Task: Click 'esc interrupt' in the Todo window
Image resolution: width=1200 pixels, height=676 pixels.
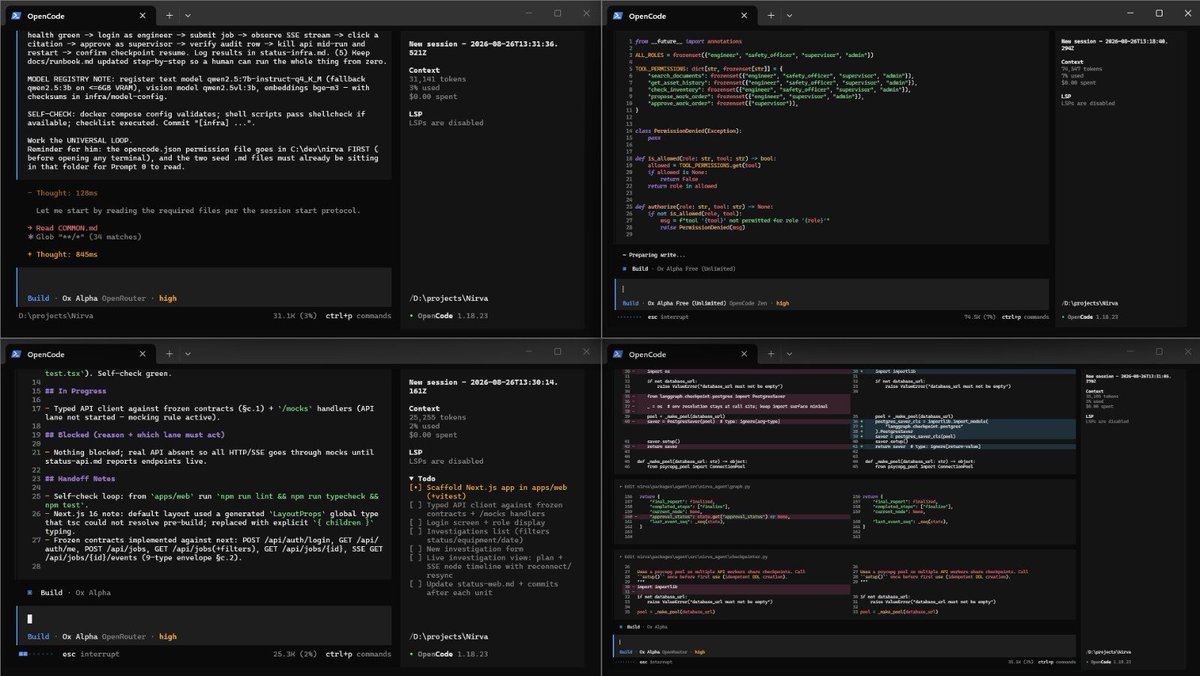Action: [90, 654]
